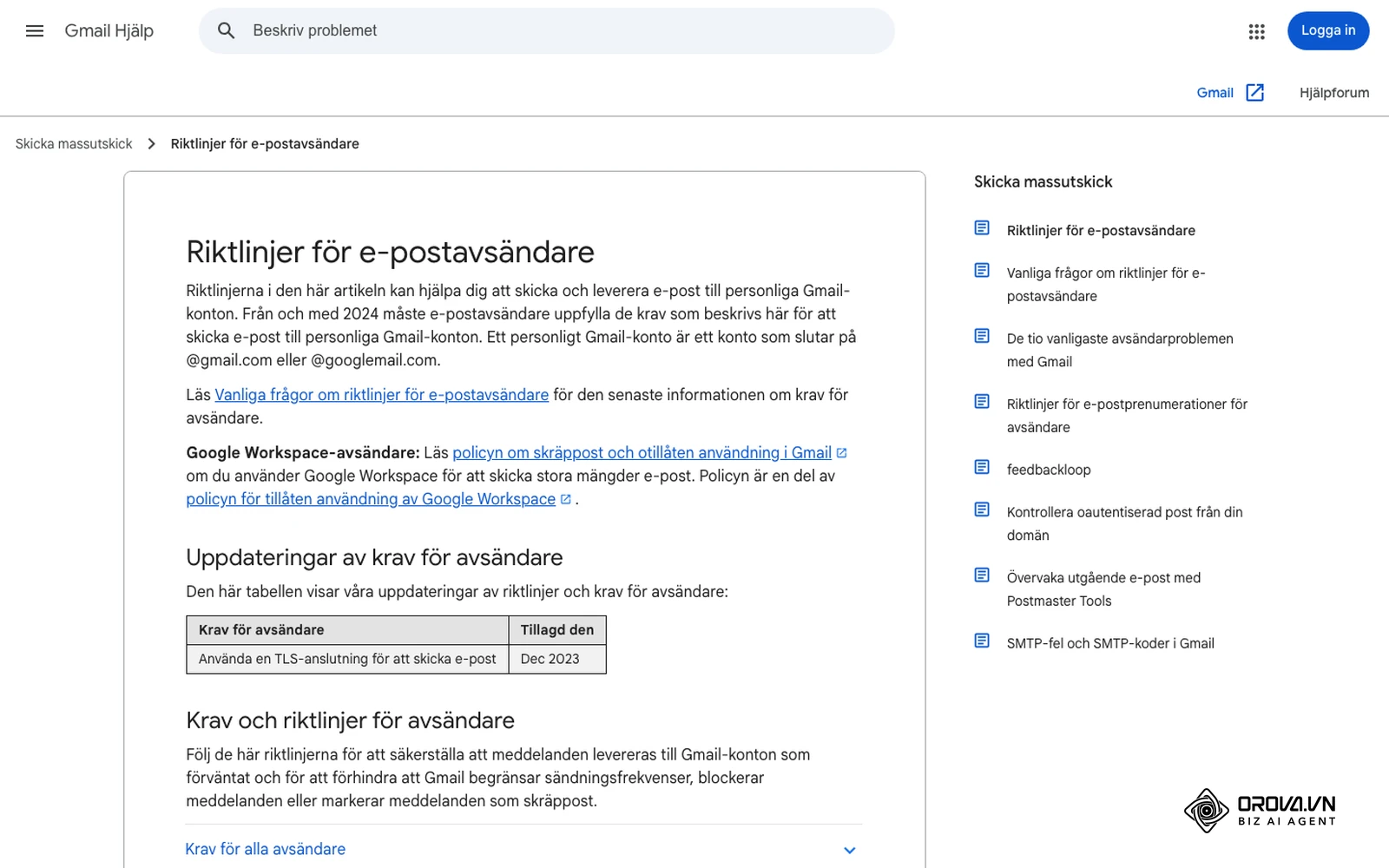This screenshot has width=1389, height=868.
Task: Open the Google apps grid
Action: pos(1256,31)
